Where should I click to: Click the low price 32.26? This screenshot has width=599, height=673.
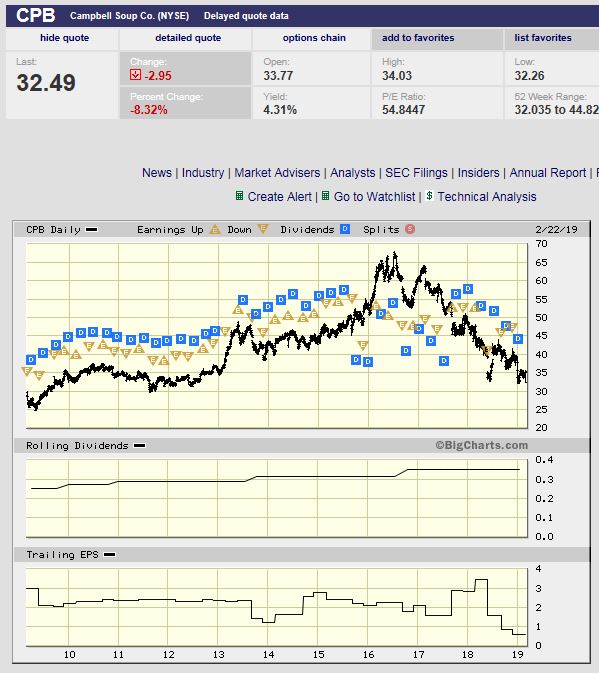[529, 76]
